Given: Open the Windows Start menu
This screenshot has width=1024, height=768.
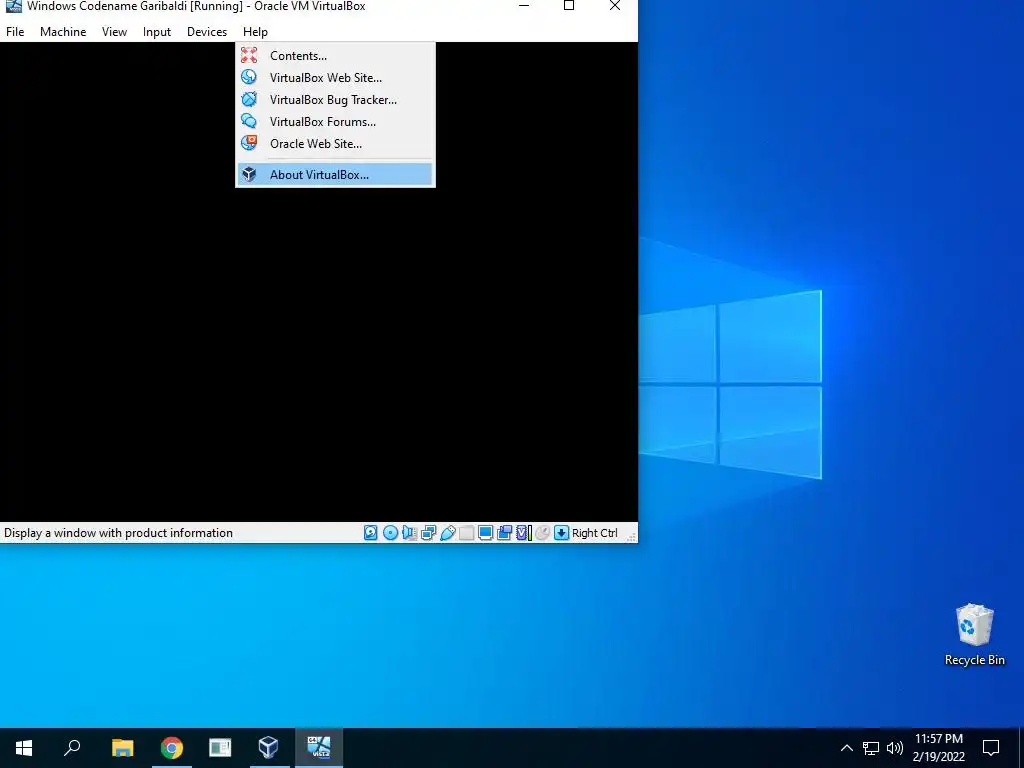Looking at the screenshot, I should [24, 747].
